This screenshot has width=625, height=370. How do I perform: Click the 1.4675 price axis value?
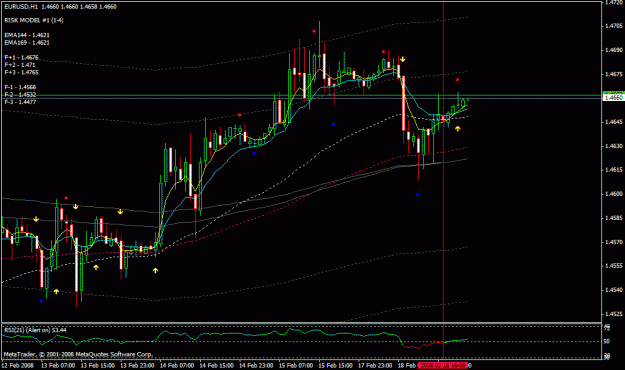tap(614, 74)
